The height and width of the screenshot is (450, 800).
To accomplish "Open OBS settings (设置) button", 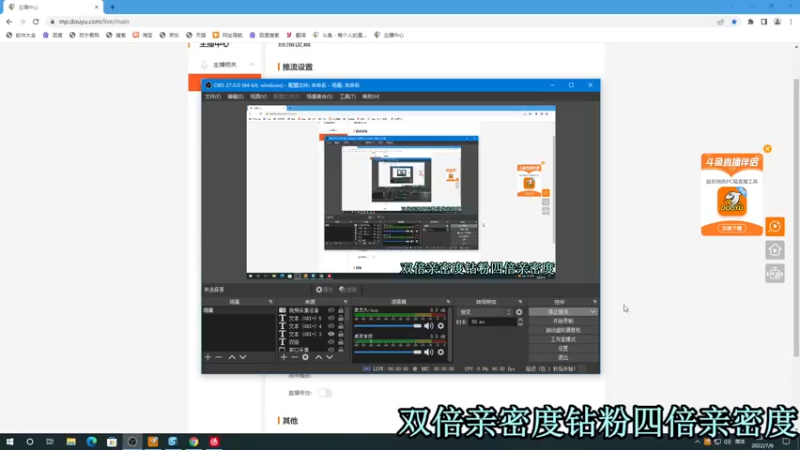I will tap(563, 348).
